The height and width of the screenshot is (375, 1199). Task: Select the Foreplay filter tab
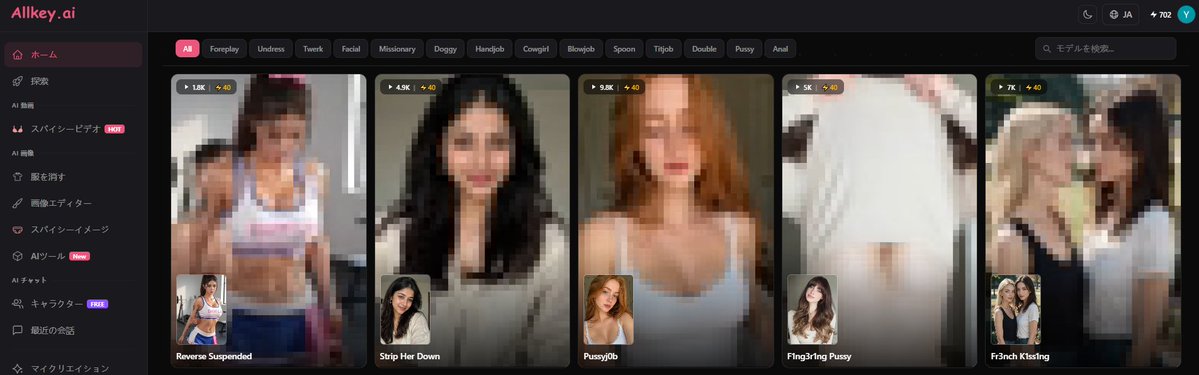pos(224,49)
